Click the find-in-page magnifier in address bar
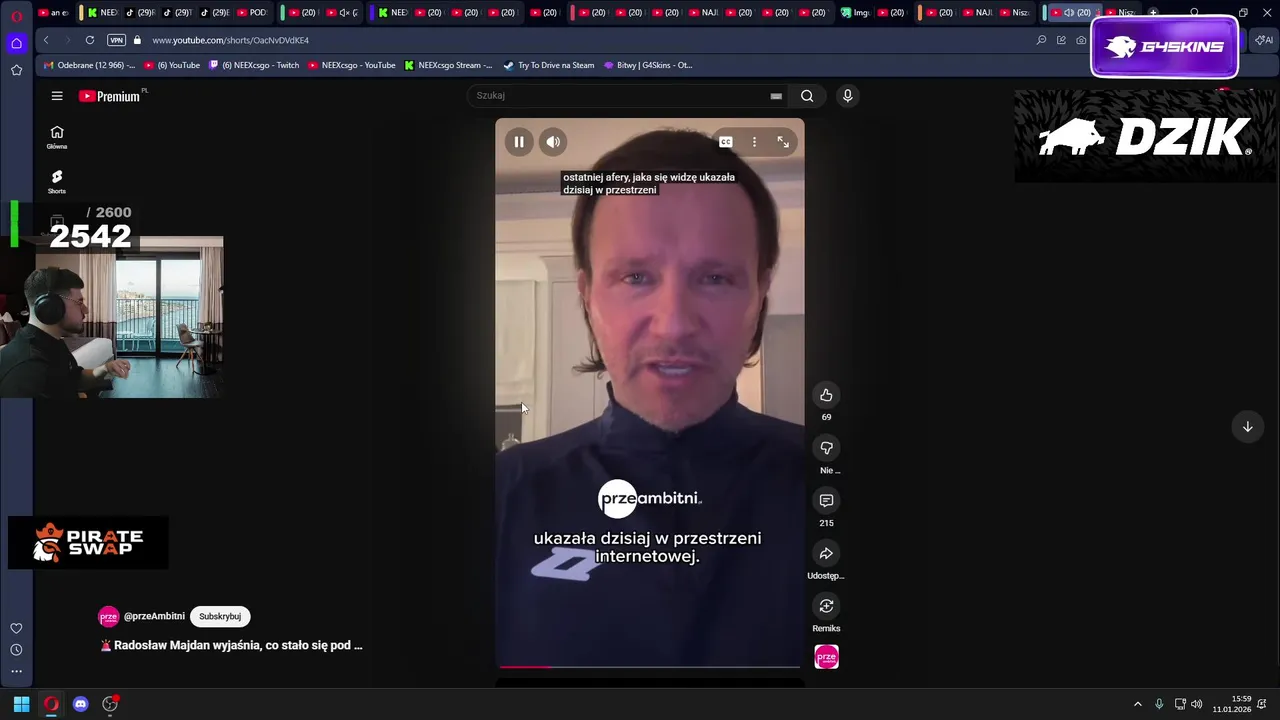The width and height of the screenshot is (1280, 720). 1041,40
